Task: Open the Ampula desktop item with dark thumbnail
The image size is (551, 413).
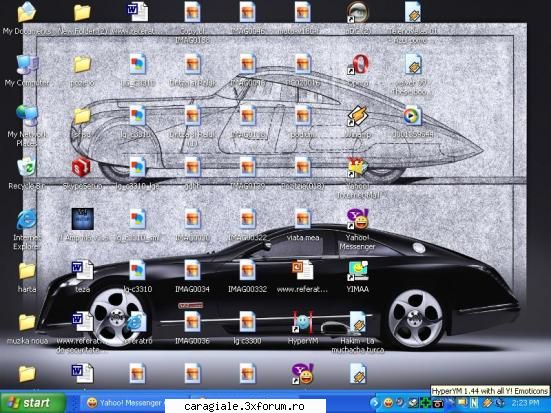Action: (x=82, y=219)
